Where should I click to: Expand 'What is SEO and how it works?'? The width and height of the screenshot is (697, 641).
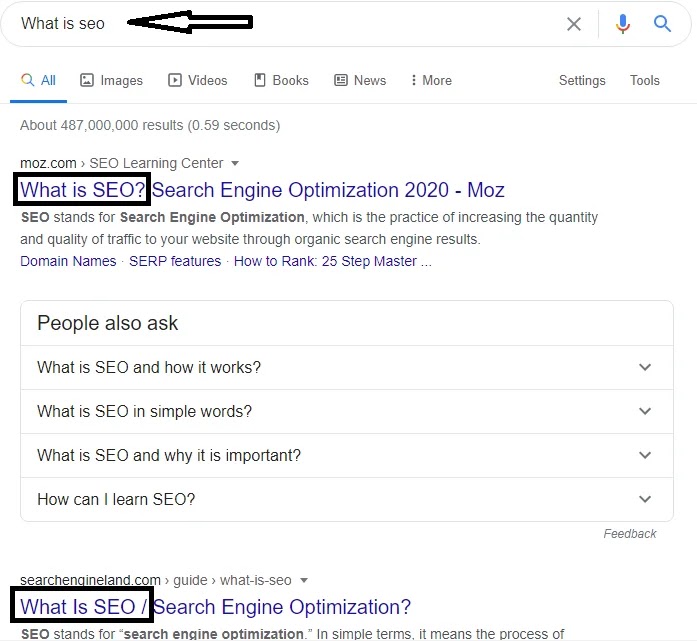click(x=347, y=368)
